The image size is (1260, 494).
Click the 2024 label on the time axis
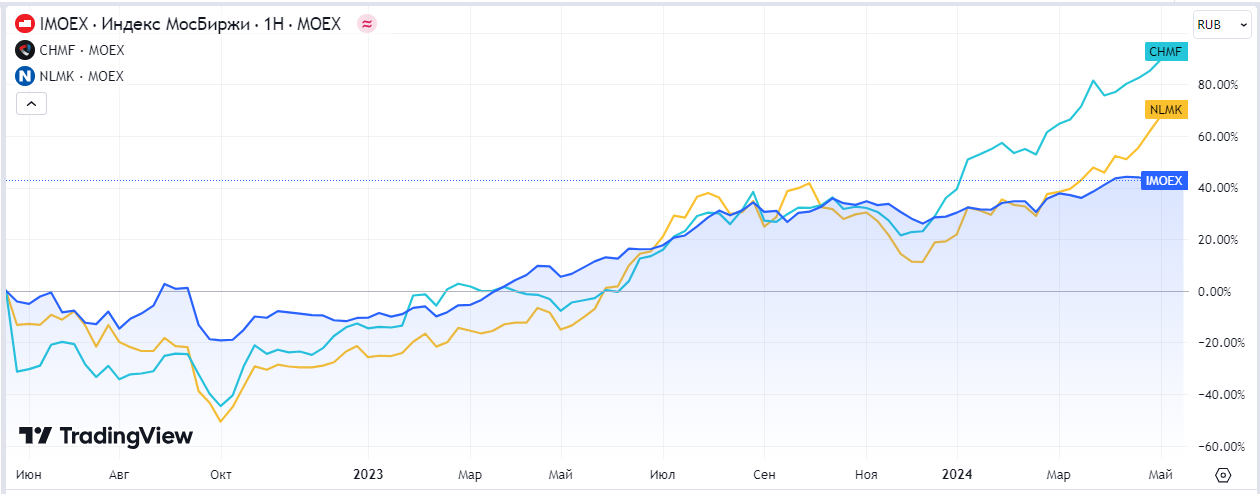[x=957, y=474]
